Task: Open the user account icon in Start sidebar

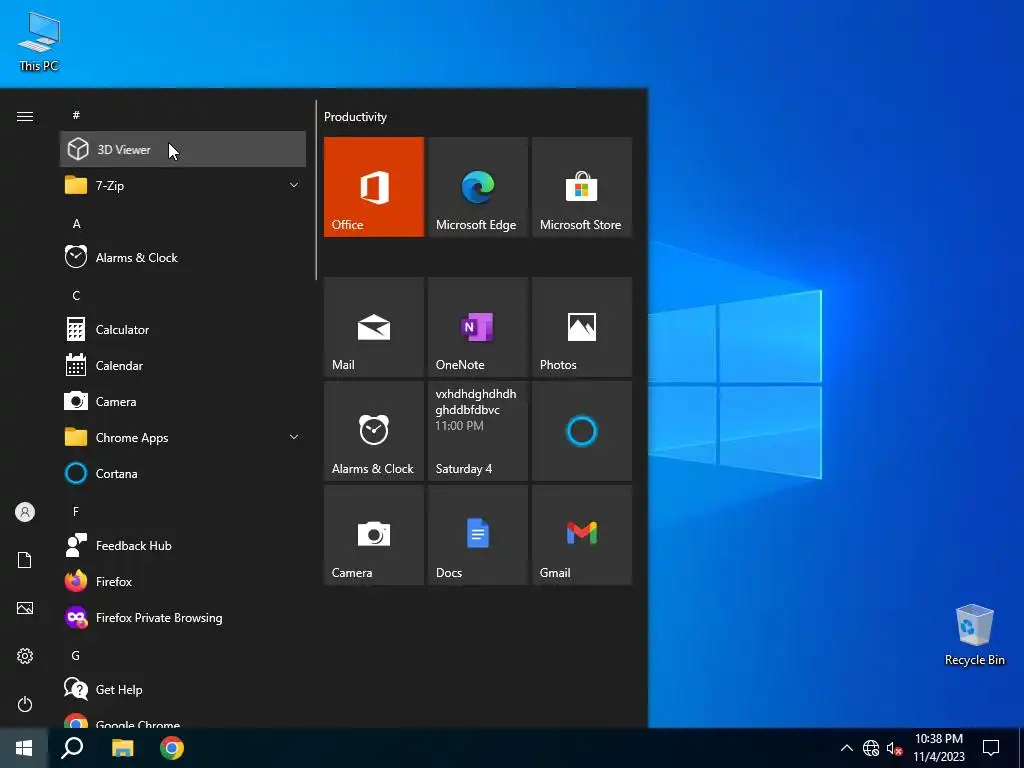Action: pos(25,512)
